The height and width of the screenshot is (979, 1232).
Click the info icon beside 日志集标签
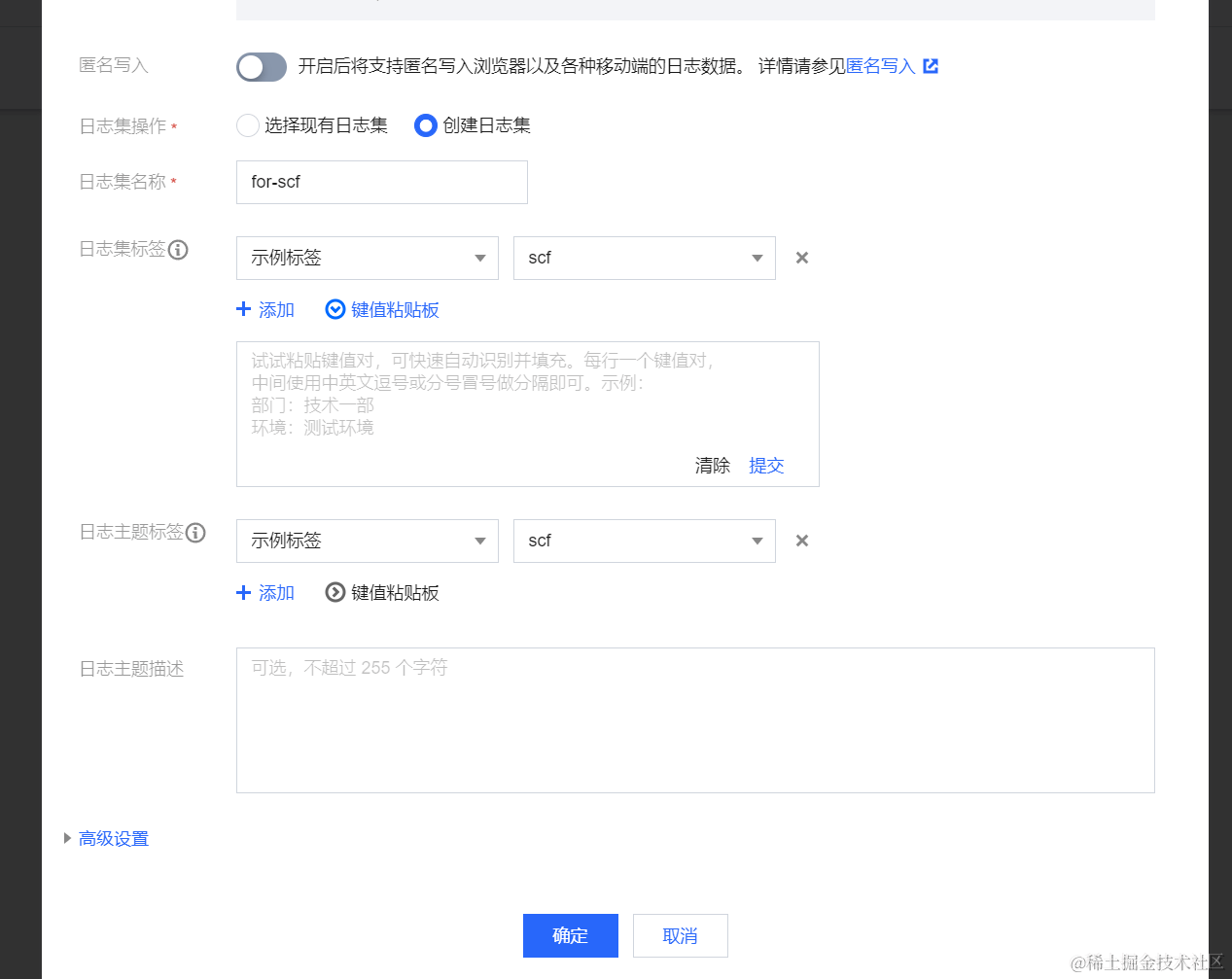[x=178, y=250]
